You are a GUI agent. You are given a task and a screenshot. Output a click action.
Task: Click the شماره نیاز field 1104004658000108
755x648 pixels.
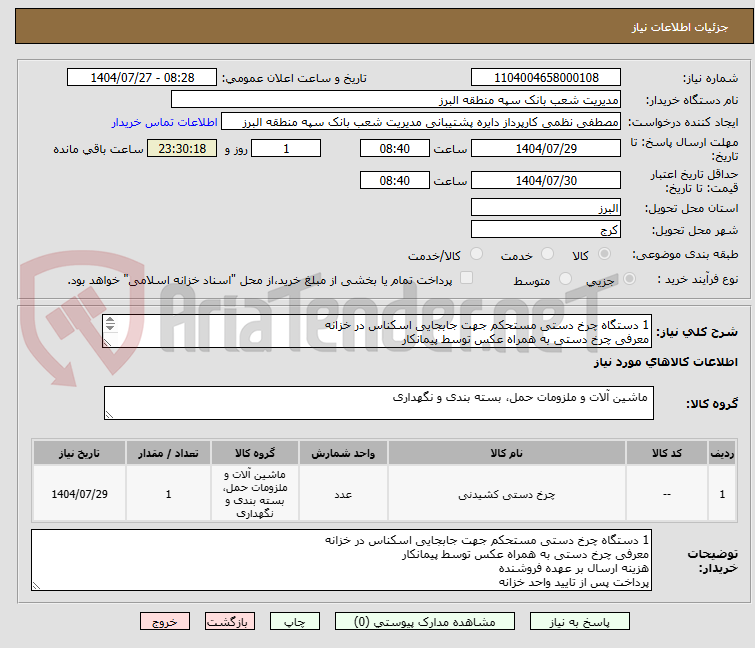coord(546,78)
